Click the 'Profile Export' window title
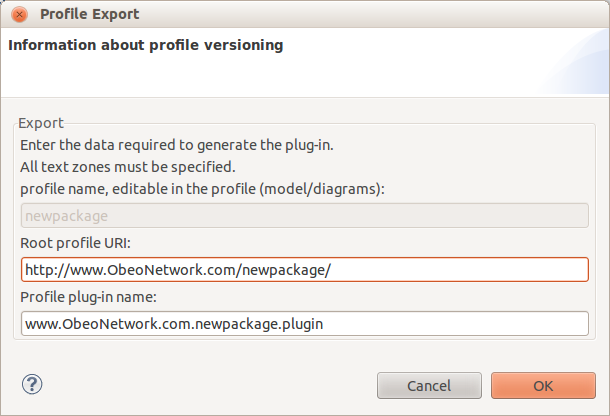Screen dimensions: 610x416 click(x=90, y=14)
